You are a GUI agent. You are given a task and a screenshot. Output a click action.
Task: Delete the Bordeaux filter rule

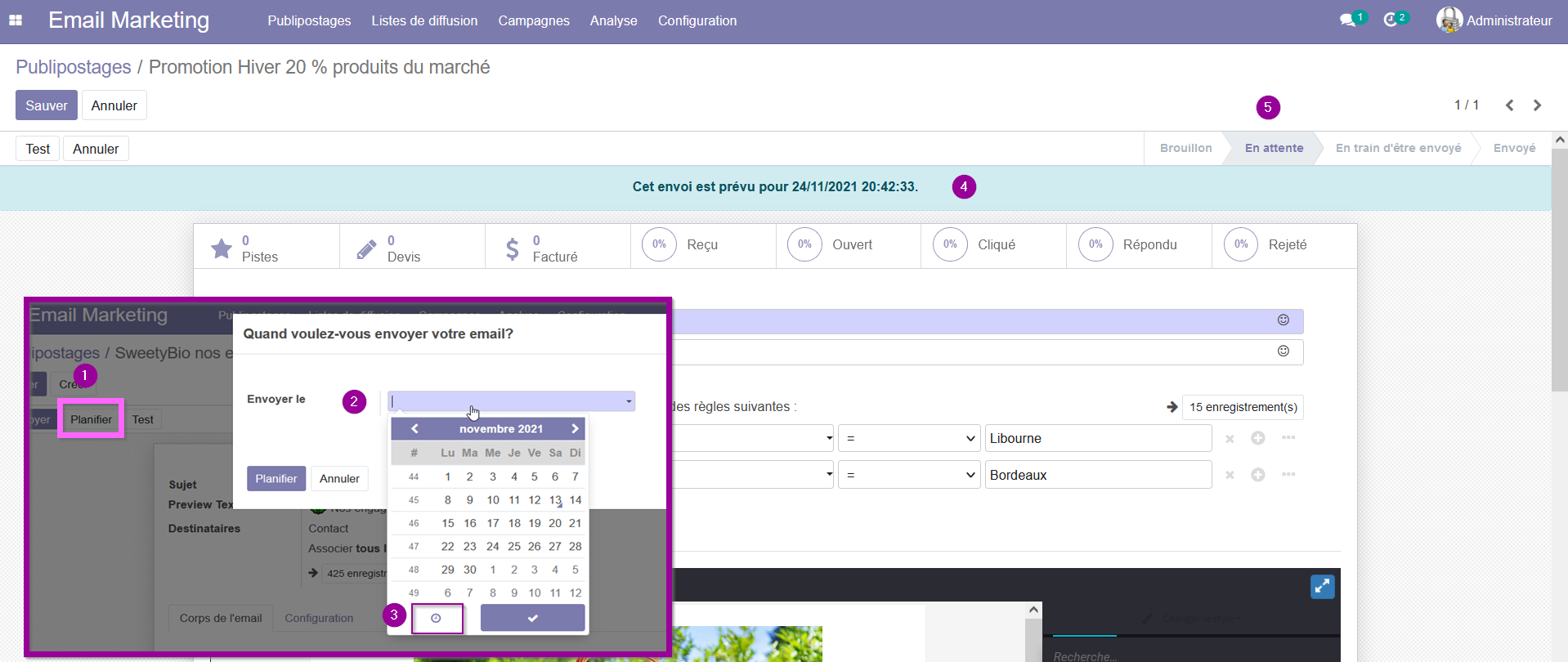(1230, 476)
